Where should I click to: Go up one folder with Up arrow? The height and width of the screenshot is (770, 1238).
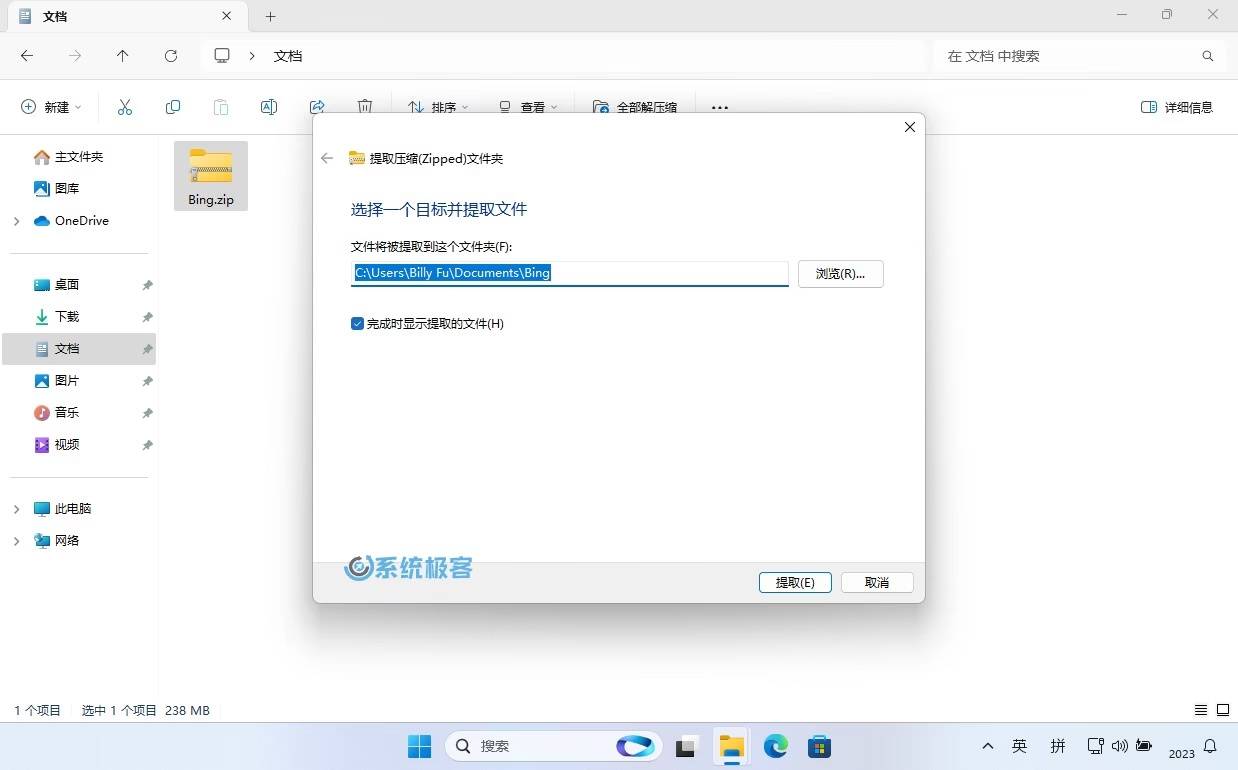[123, 56]
